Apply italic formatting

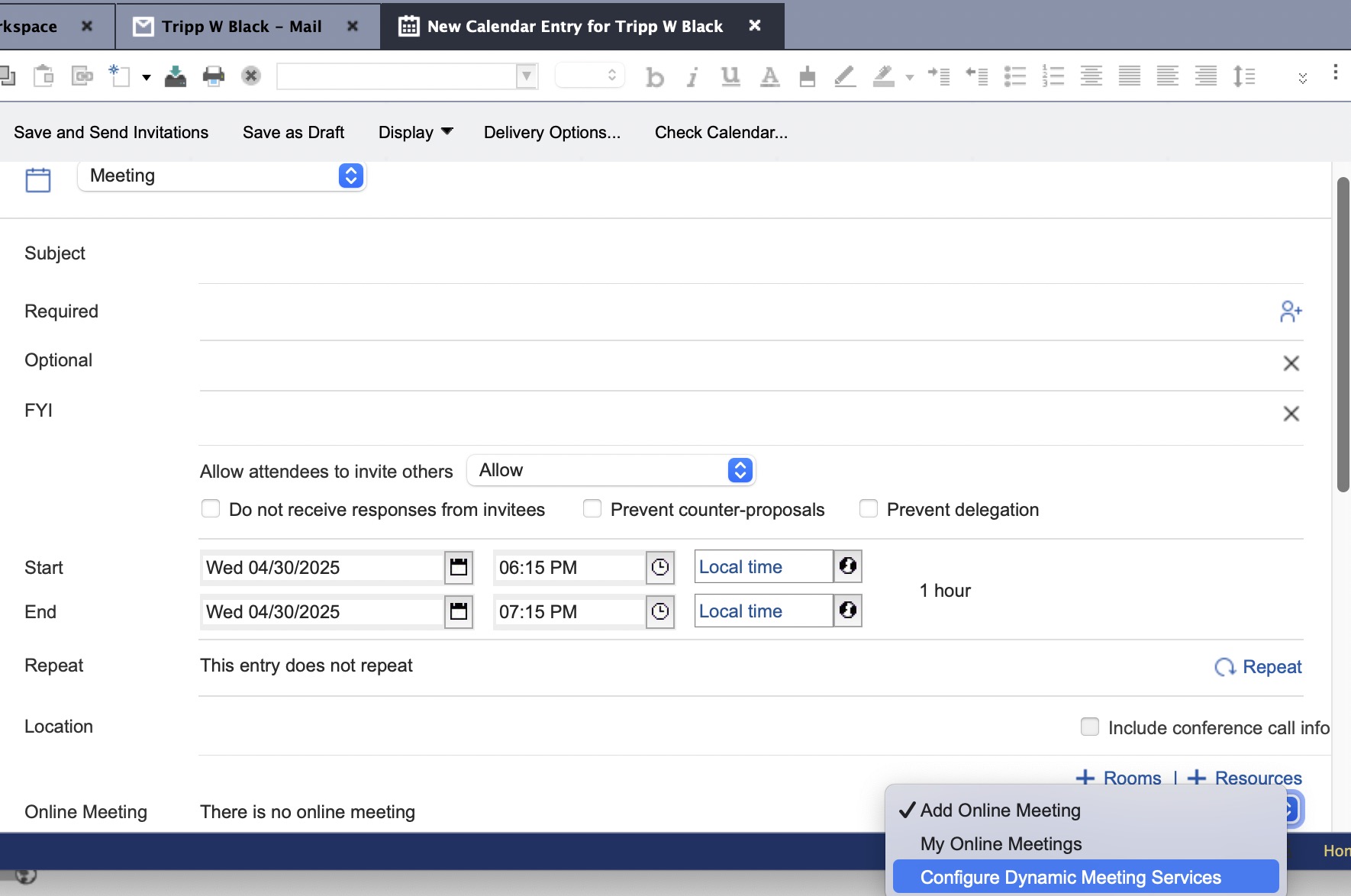(692, 76)
